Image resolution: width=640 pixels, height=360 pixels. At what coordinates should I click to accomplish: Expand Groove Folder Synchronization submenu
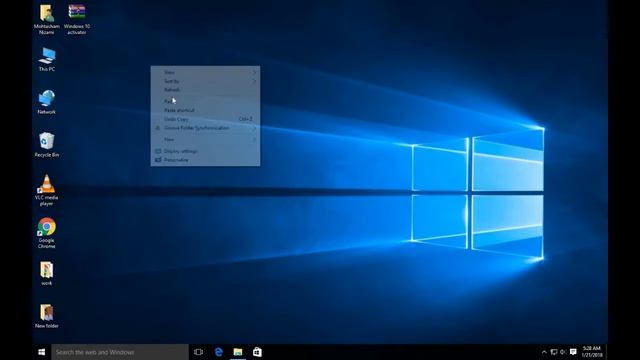[x=205, y=128]
